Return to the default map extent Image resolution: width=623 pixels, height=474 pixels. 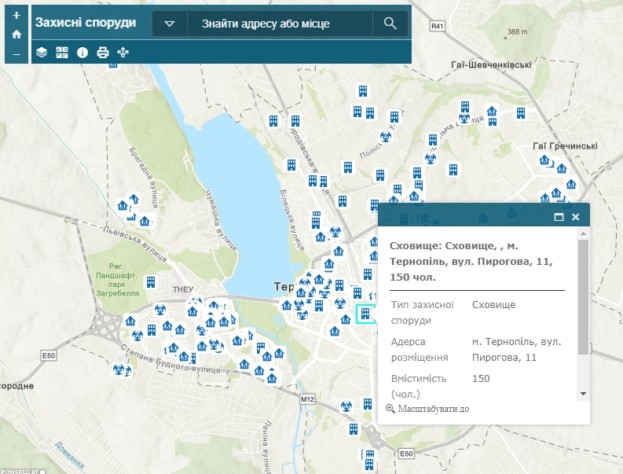coord(16,34)
